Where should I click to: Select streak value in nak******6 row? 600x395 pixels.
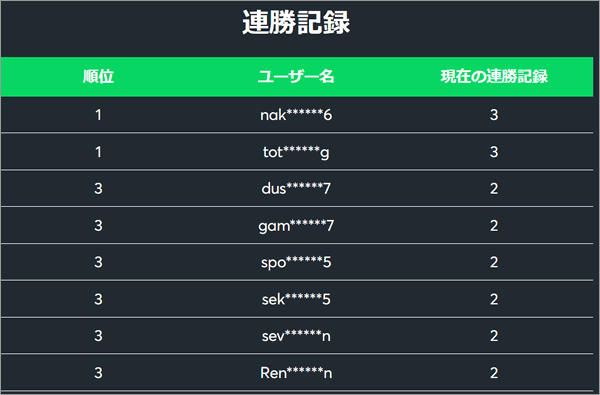(x=494, y=115)
